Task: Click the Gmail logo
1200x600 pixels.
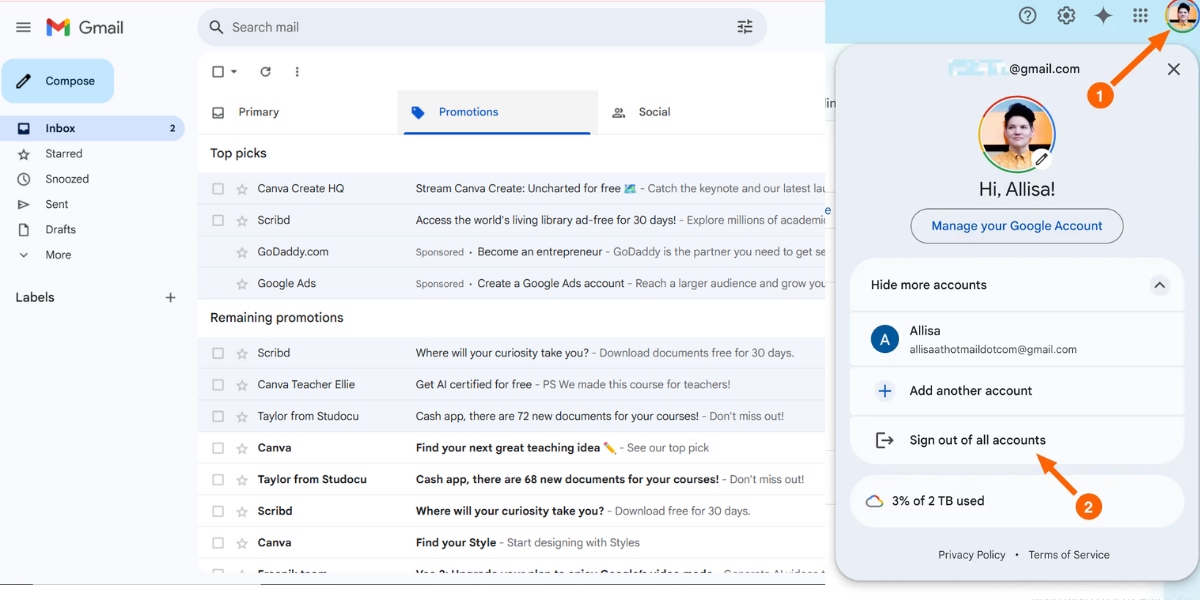Action: click(85, 28)
